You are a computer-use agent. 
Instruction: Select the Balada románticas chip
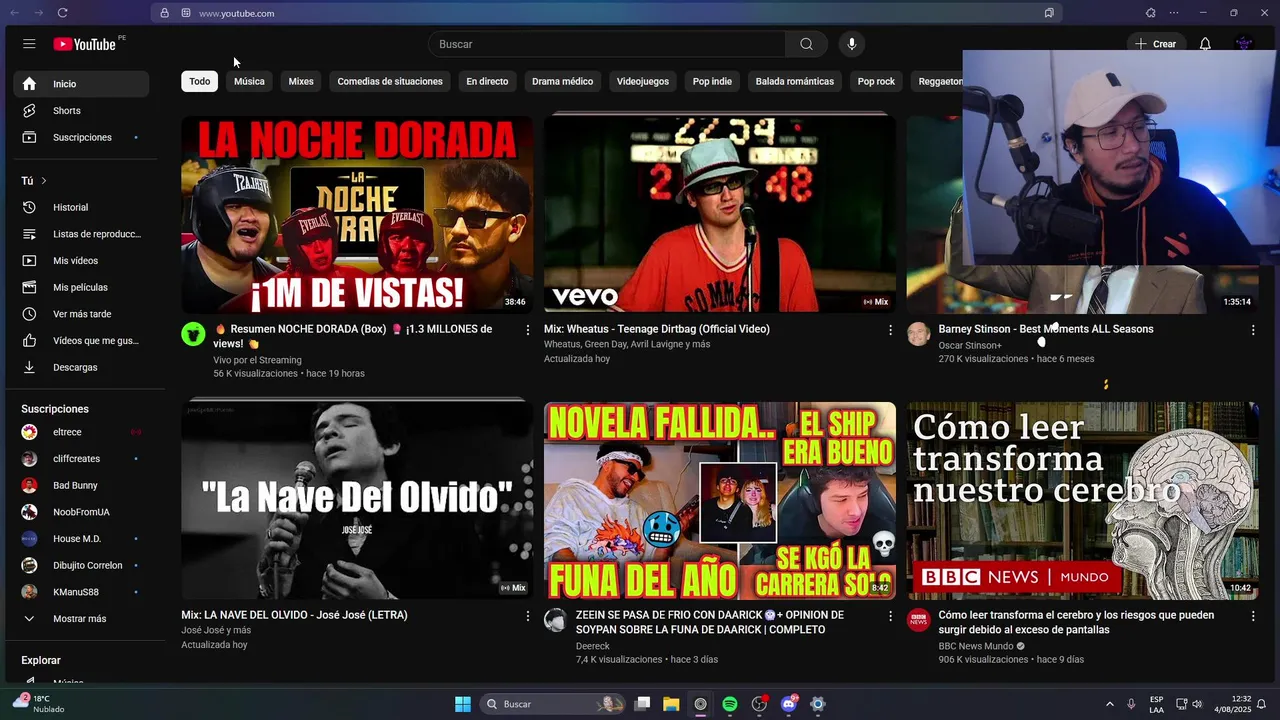click(x=795, y=81)
